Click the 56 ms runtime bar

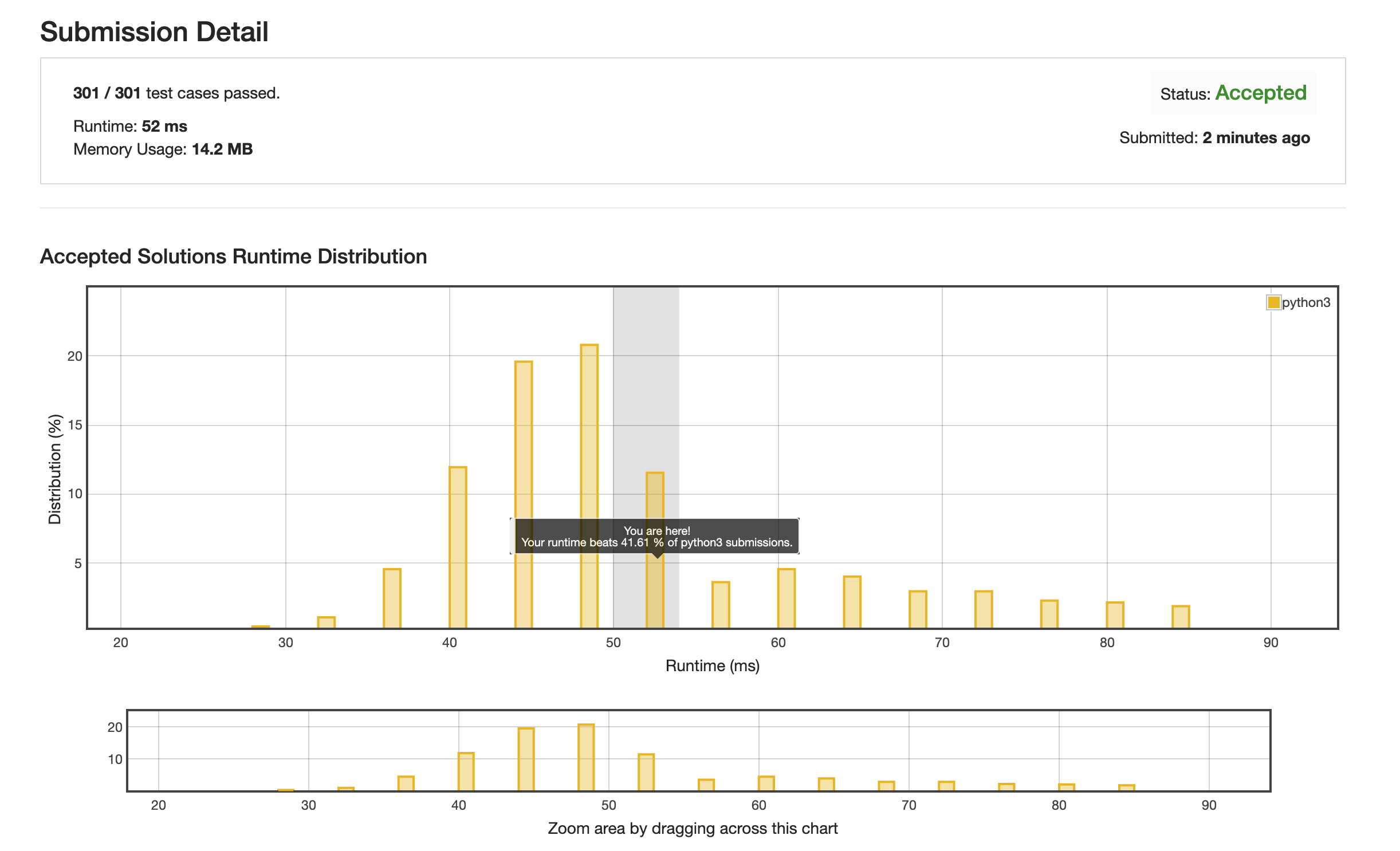point(721,605)
